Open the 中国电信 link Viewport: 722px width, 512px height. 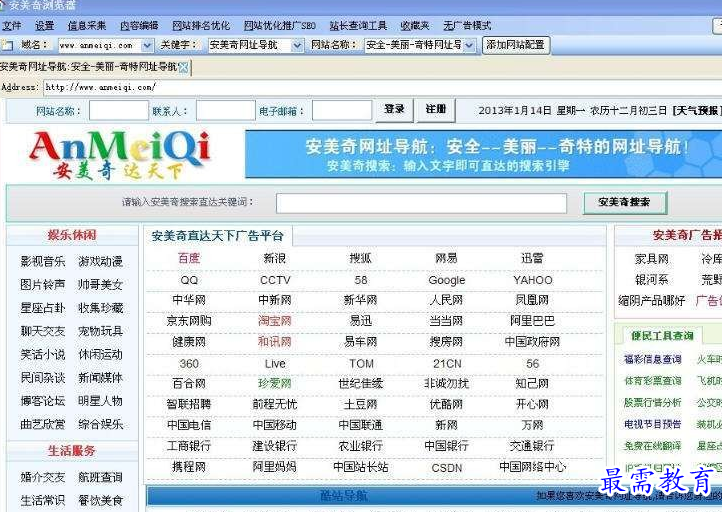coord(189,425)
